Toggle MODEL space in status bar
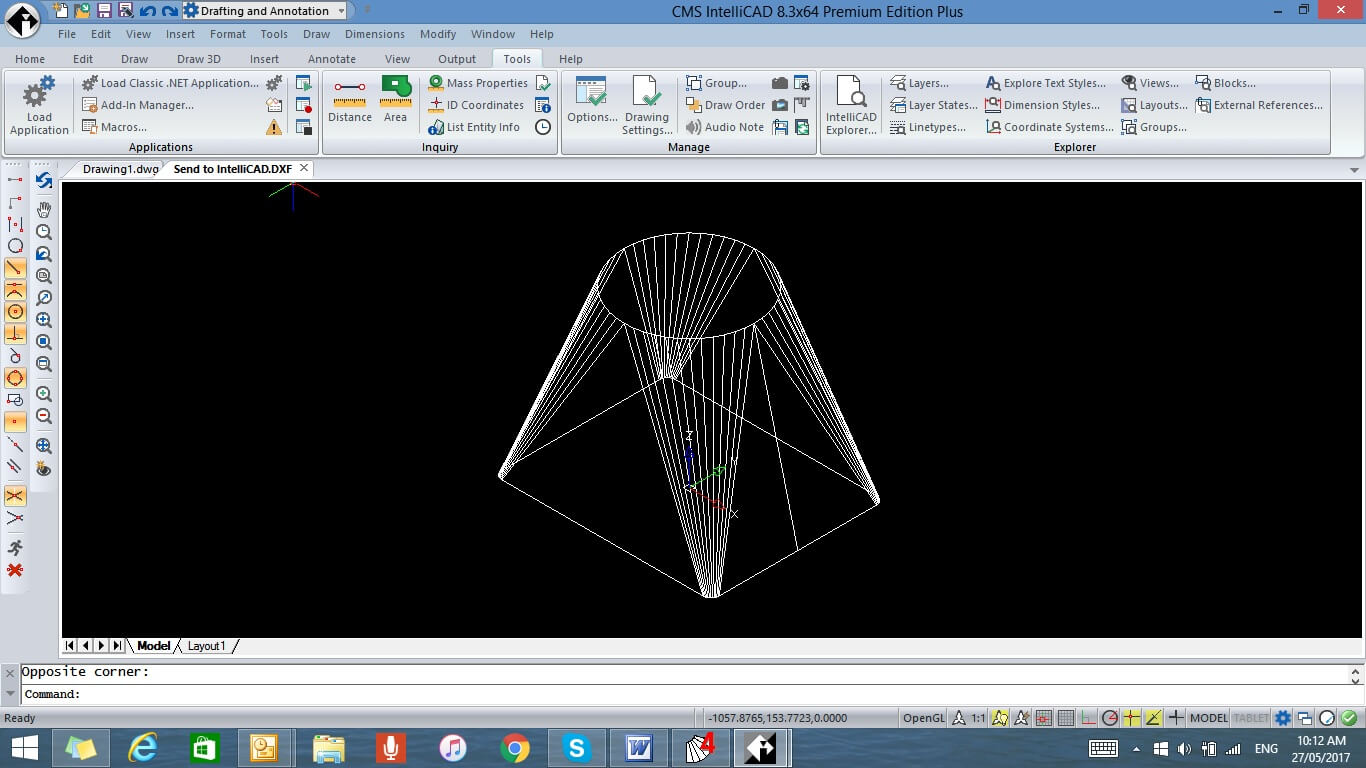1366x768 pixels. pyautogui.click(x=1208, y=718)
